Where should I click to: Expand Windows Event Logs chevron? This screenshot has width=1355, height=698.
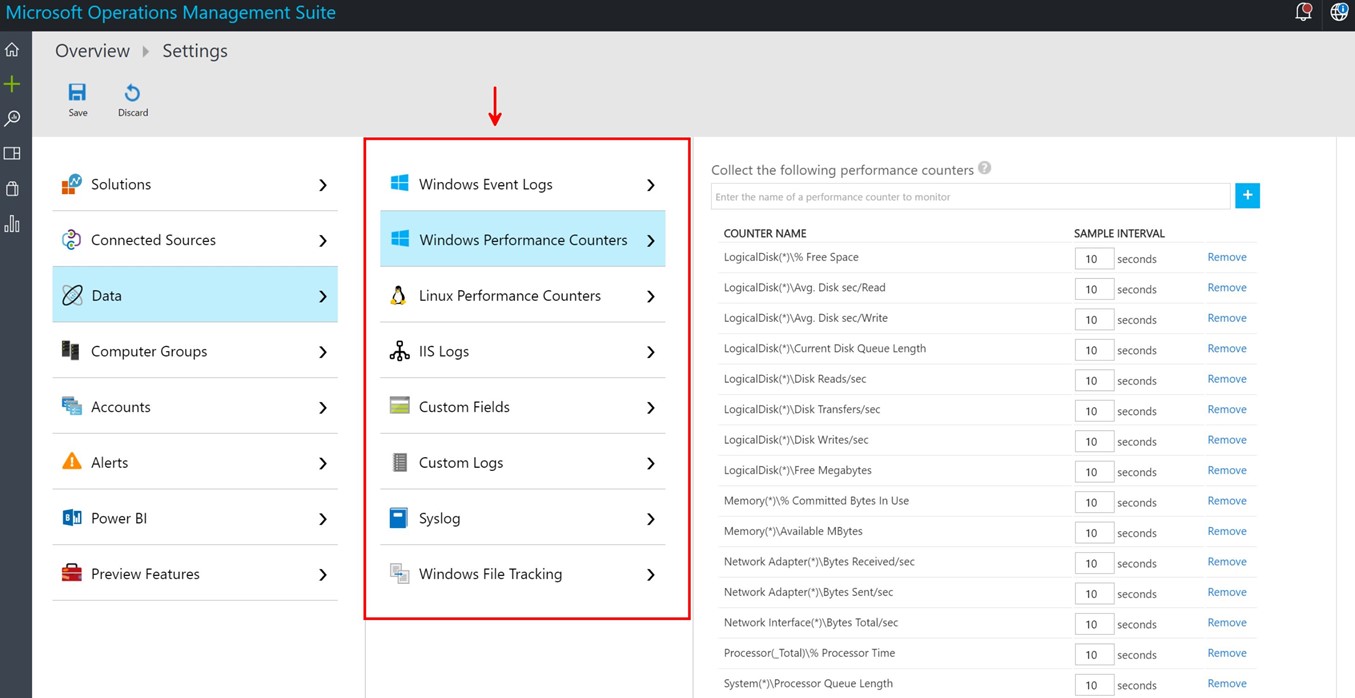(x=651, y=185)
